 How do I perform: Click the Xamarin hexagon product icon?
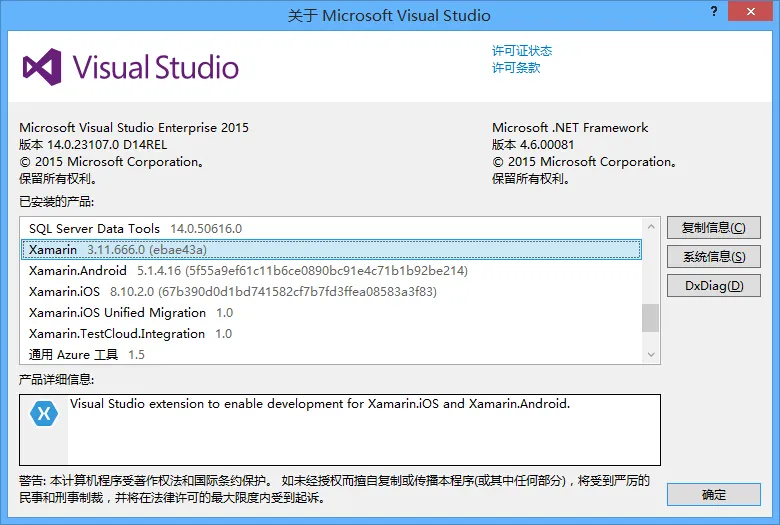tap(44, 412)
